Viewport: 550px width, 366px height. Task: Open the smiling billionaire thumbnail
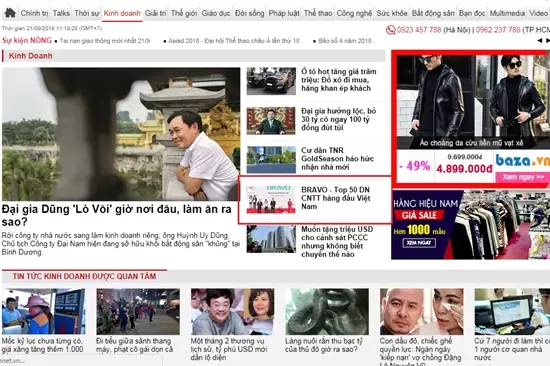coord(233,312)
